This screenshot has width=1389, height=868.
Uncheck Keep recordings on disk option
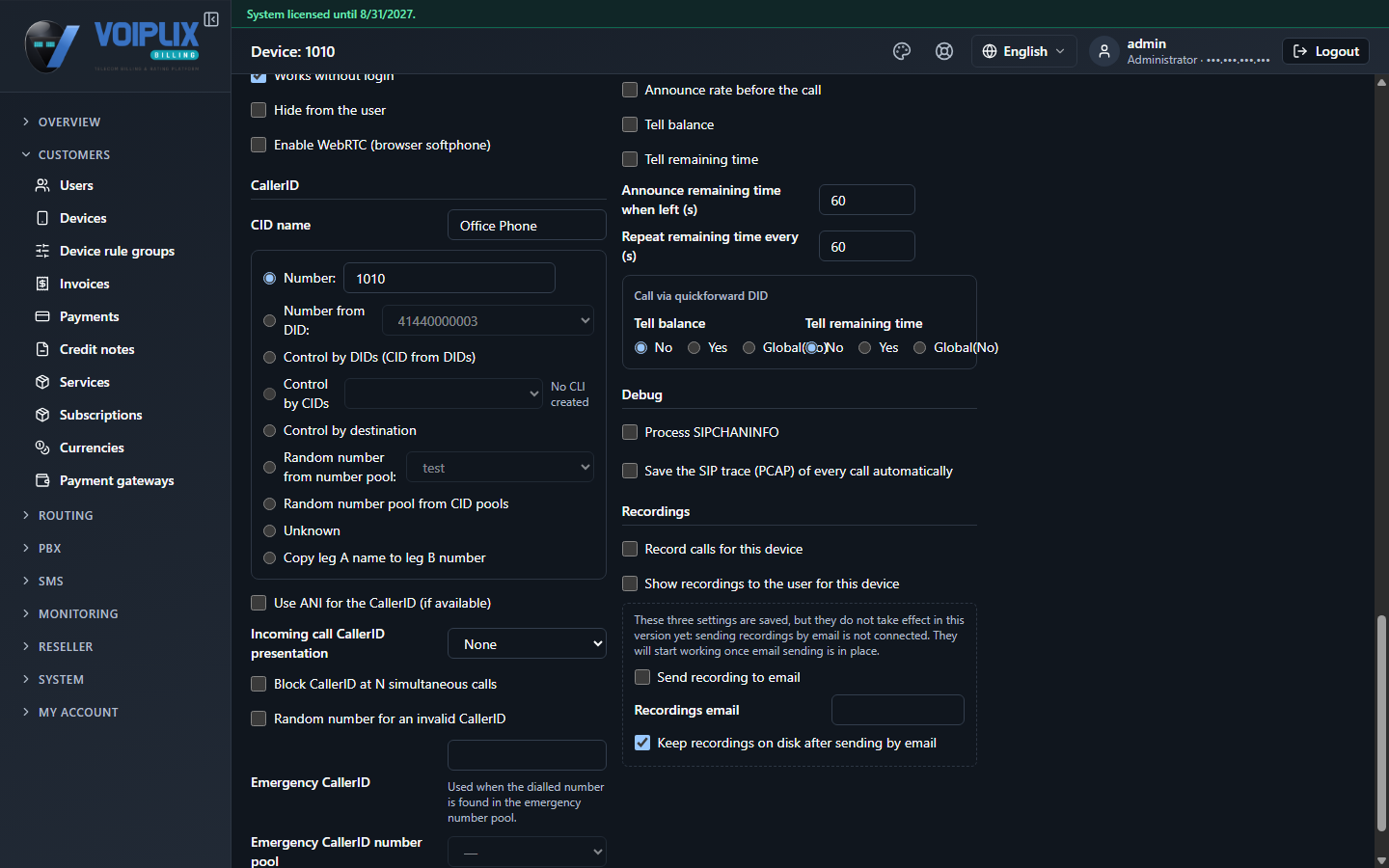pyautogui.click(x=642, y=743)
